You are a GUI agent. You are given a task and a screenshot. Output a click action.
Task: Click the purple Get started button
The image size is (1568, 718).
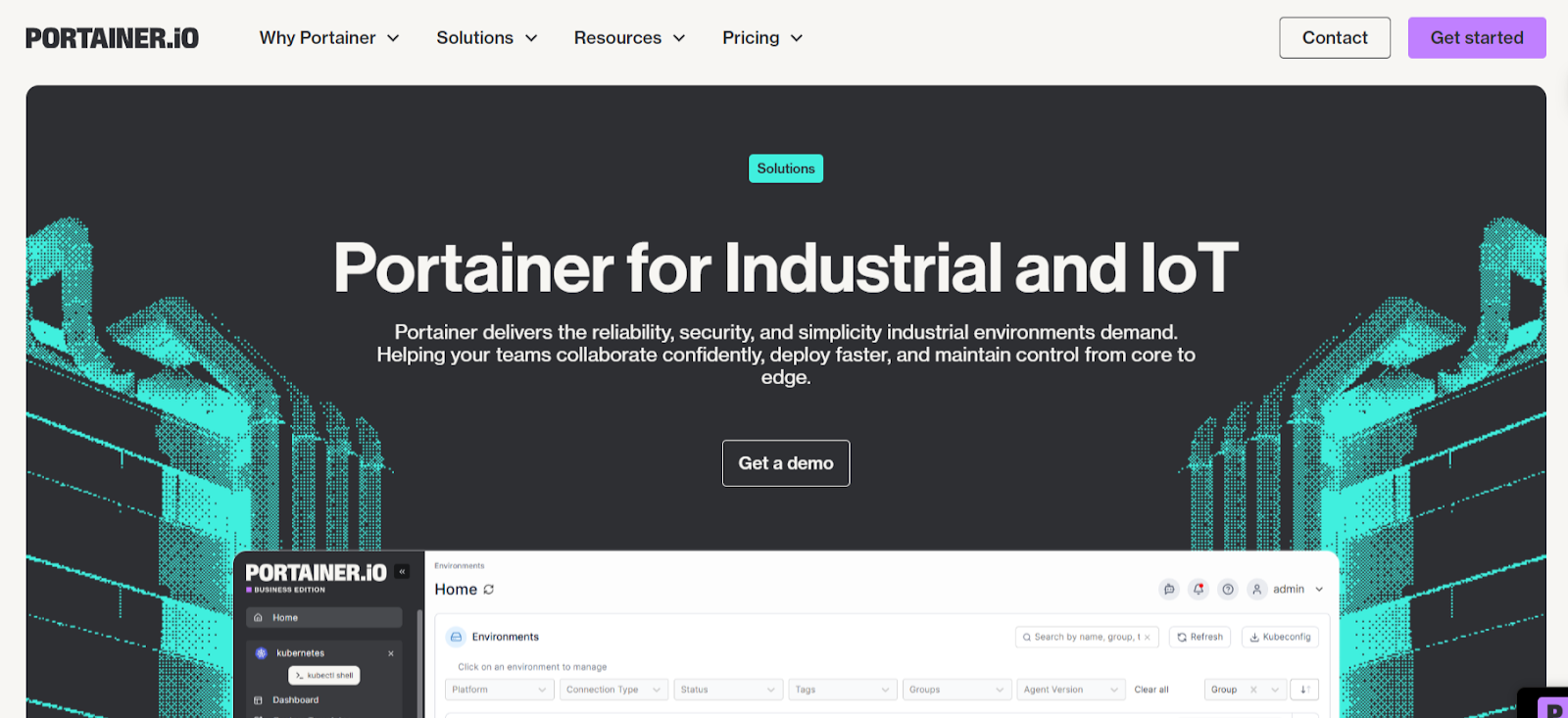pyautogui.click(x=1477, y=38)
